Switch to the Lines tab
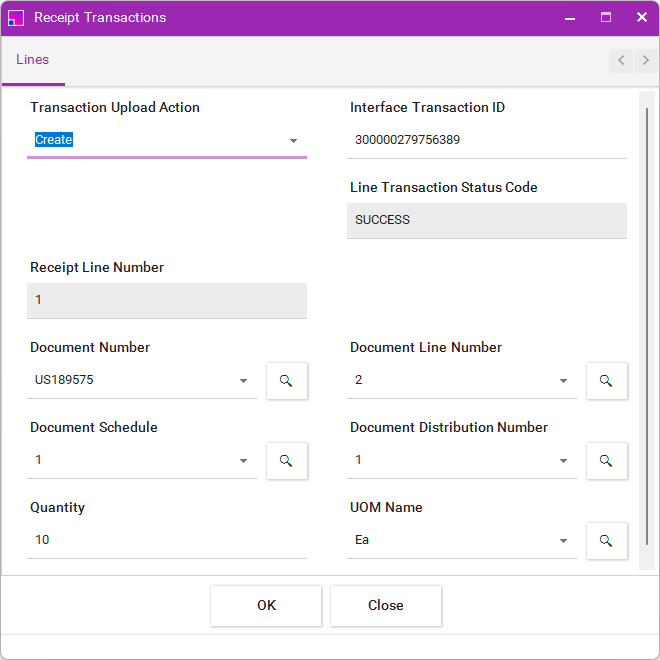The image size is (660, 660). pyautogui.click(x=33, y=60)
